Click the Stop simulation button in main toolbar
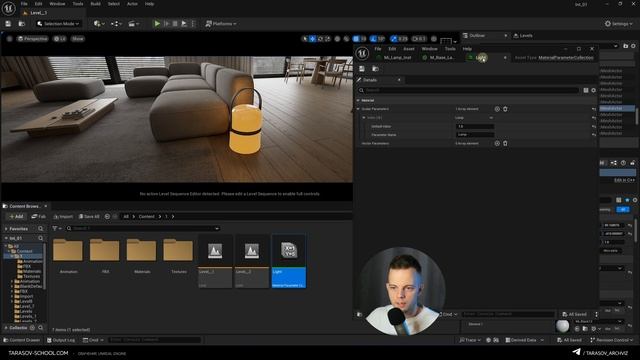Image resolution: width=640 pixels, height=360 pixels. pyautogui.click(x=175, y=24)
